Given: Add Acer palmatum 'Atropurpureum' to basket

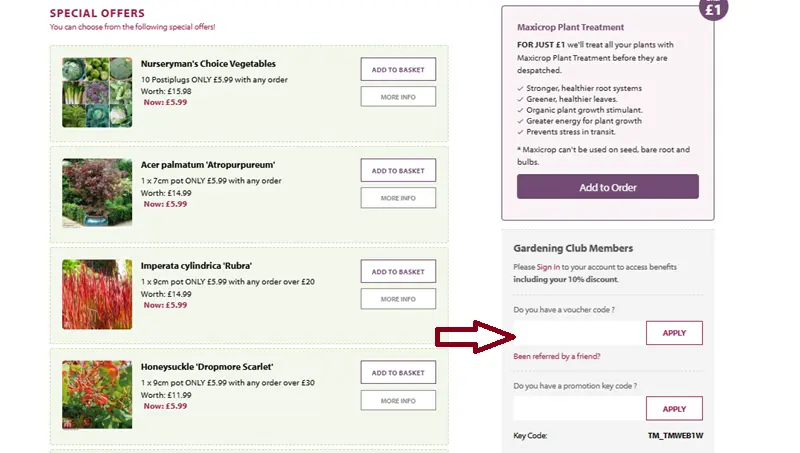Looking at the screenshot, I should tap(398, 171).
